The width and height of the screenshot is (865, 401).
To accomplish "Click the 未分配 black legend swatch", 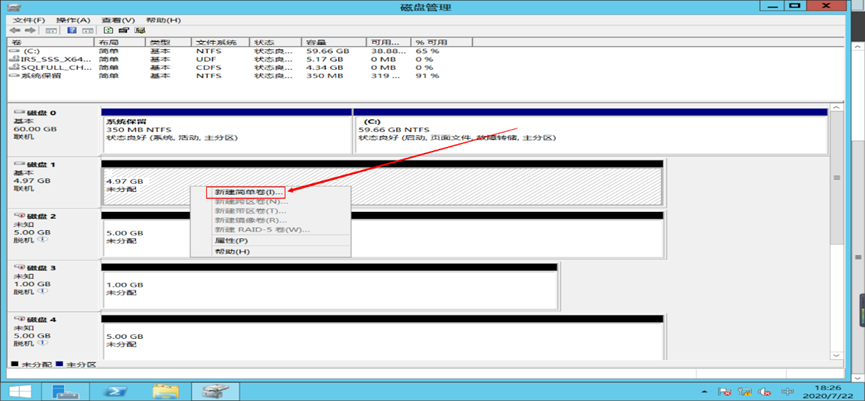I will coord(14,365).
